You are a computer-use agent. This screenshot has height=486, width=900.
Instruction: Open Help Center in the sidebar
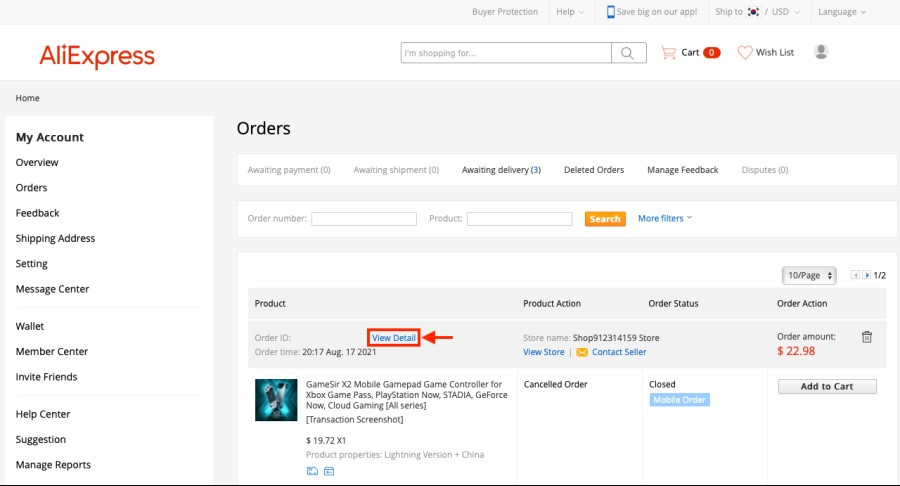pos(43,414)
